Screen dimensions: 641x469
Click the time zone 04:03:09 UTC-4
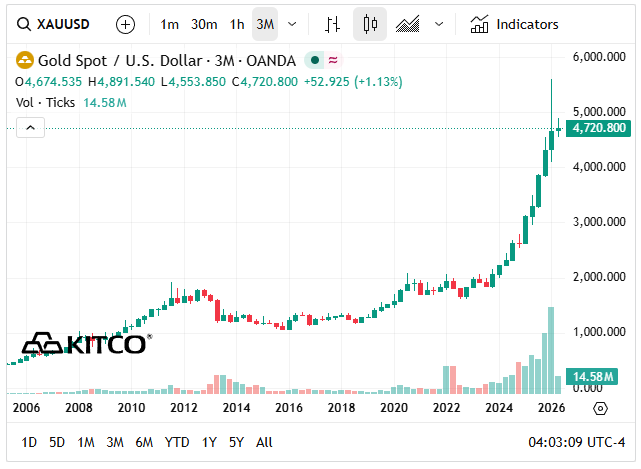point(576,442)
